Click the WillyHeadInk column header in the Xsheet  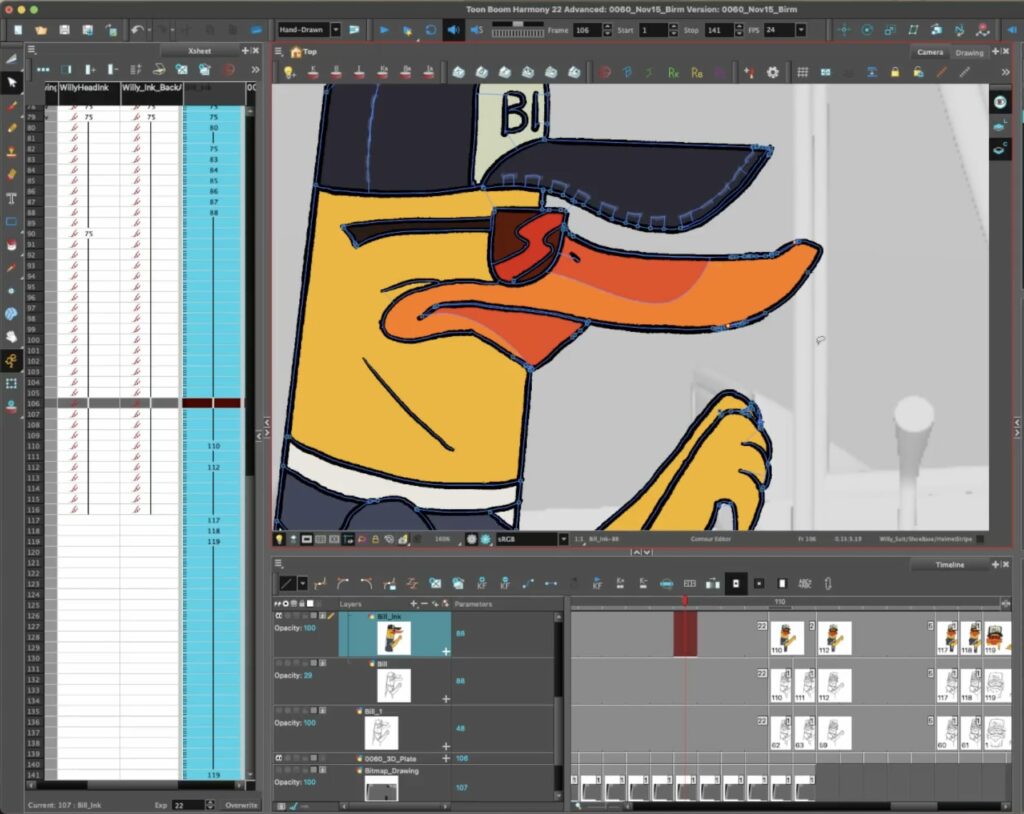(88, 92)
